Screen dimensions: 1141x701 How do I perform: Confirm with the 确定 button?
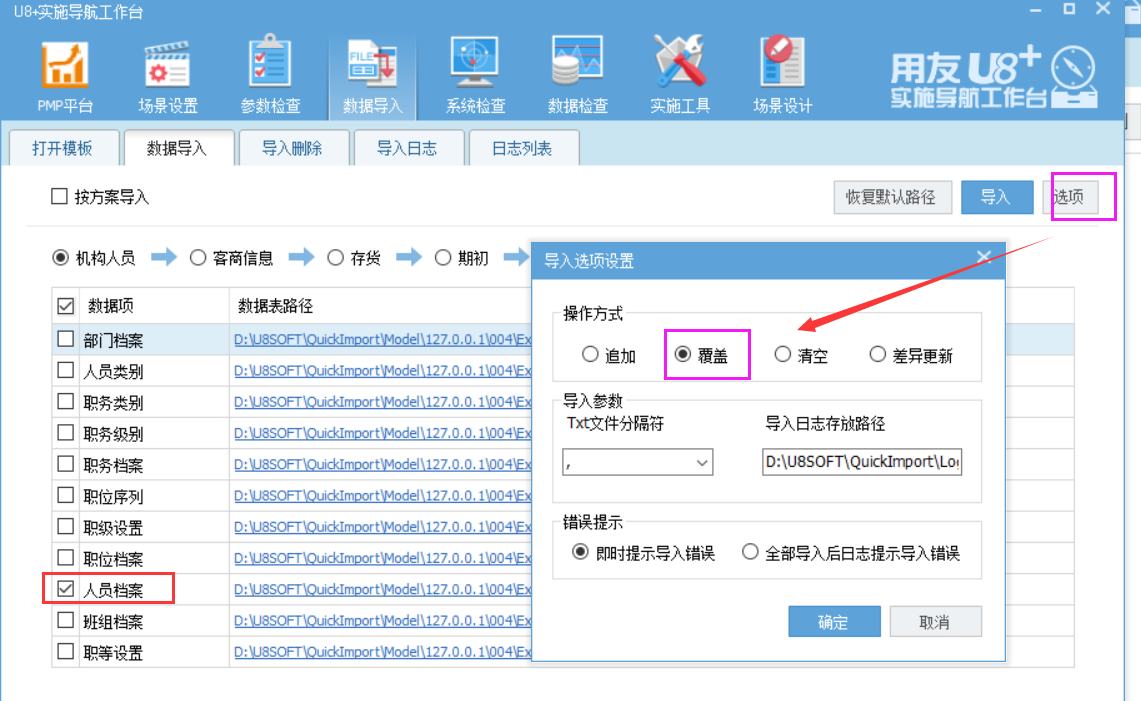pos(834,622)
